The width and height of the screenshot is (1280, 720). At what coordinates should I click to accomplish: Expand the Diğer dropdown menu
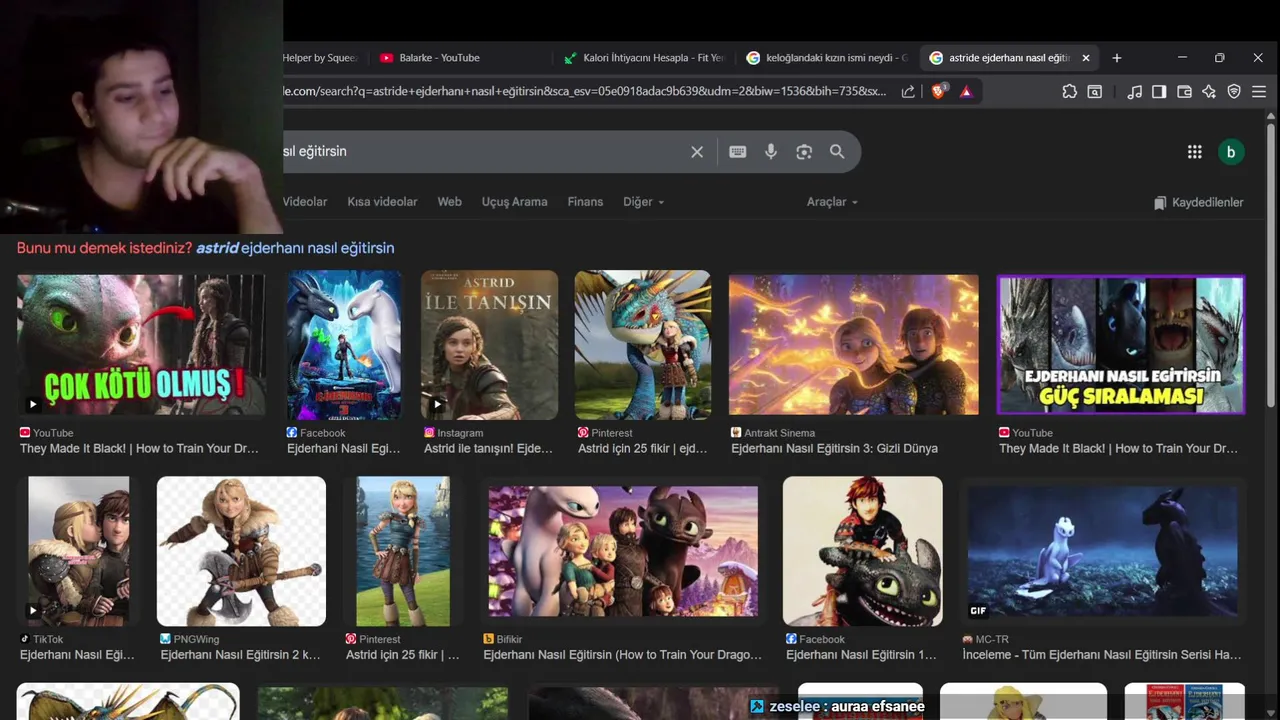643,202
